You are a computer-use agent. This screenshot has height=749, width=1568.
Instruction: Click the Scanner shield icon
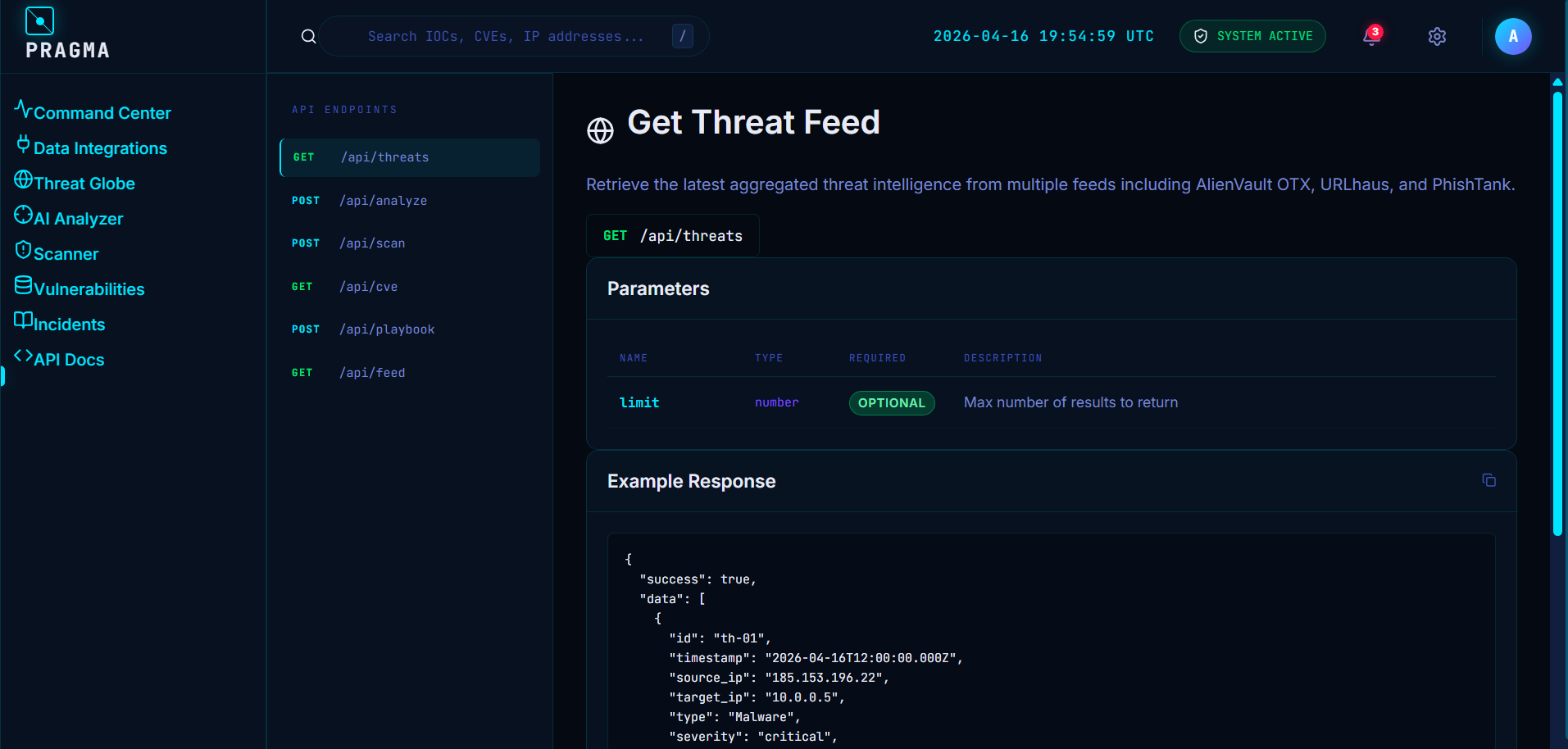[x=23, y=250]
